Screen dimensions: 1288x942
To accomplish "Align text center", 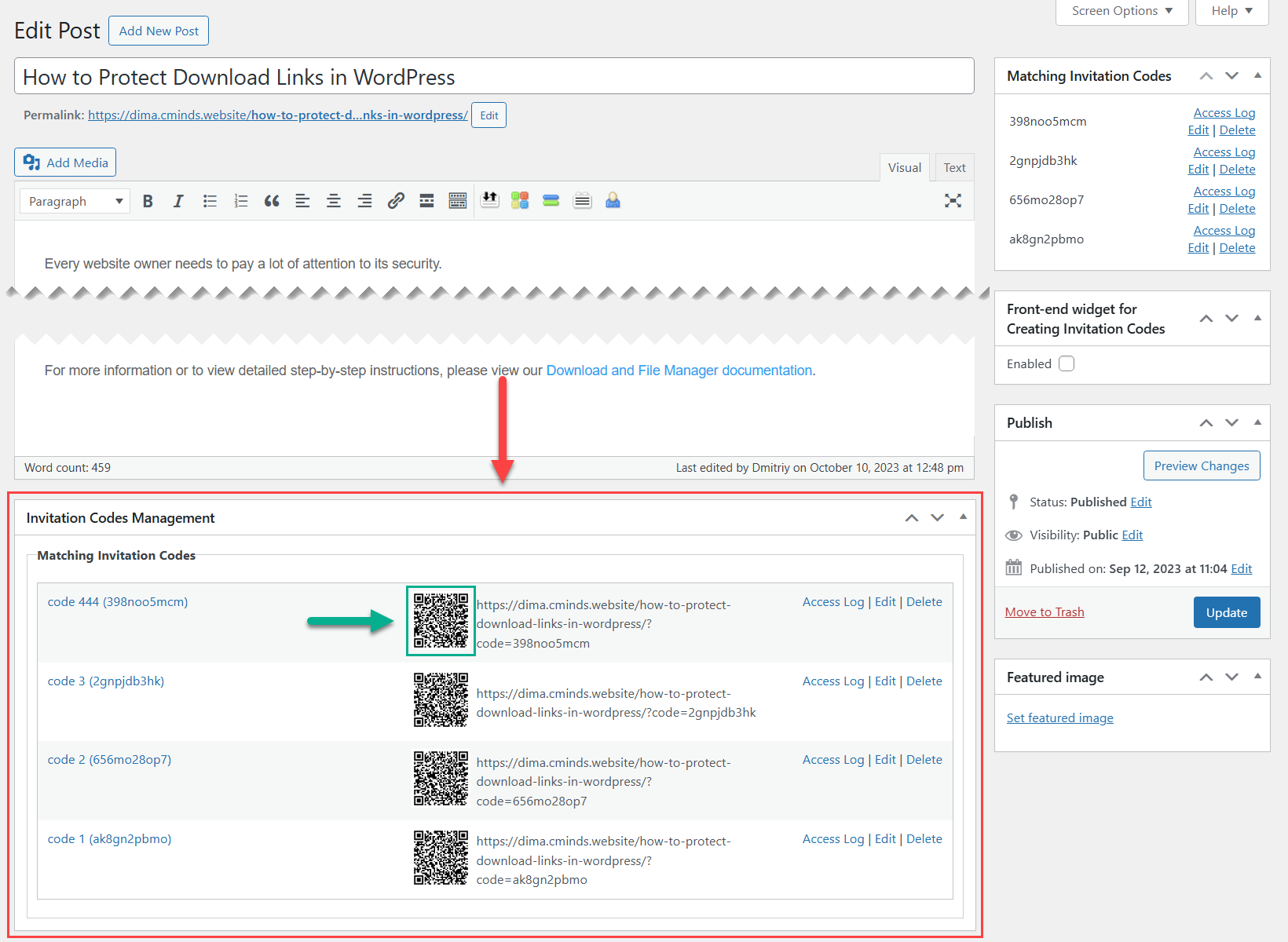I will coord(334,201).
